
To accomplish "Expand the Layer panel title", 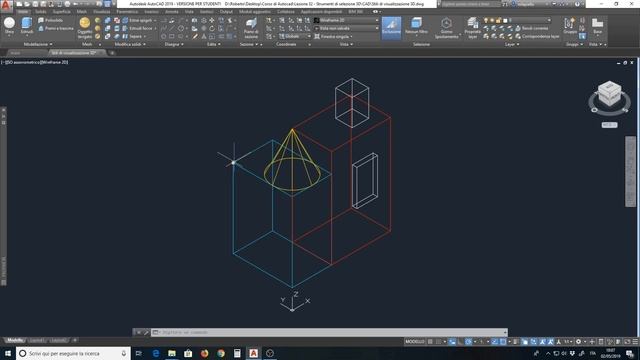I will coord(512,44).
